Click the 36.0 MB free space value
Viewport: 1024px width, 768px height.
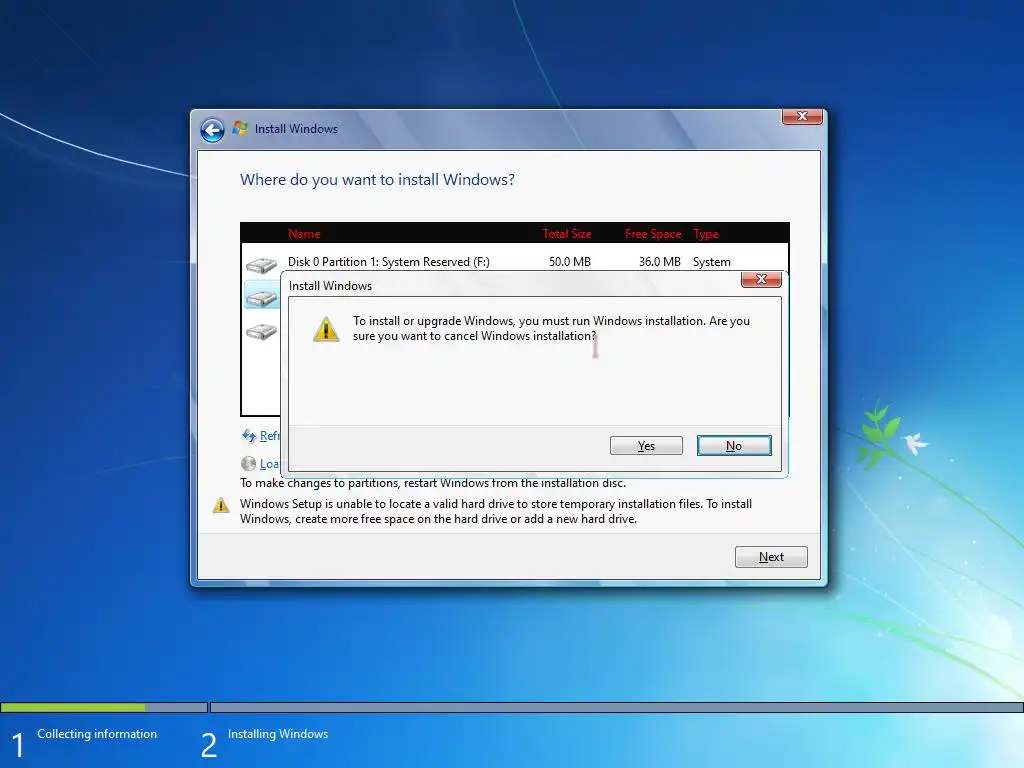point(660,262)
